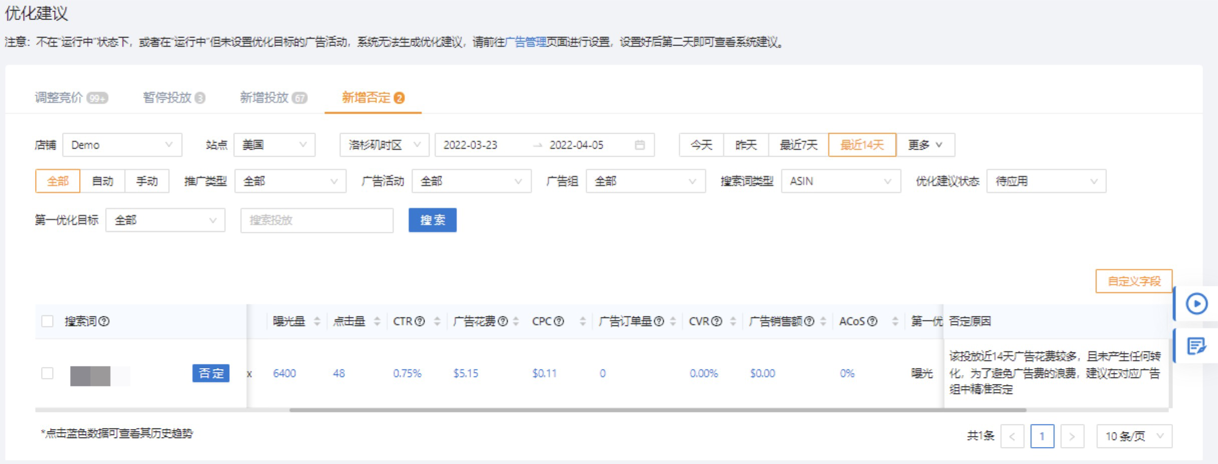This screenshot has width=1218, height=464.
Task: Click page number 1
Action: (1042, 436)
